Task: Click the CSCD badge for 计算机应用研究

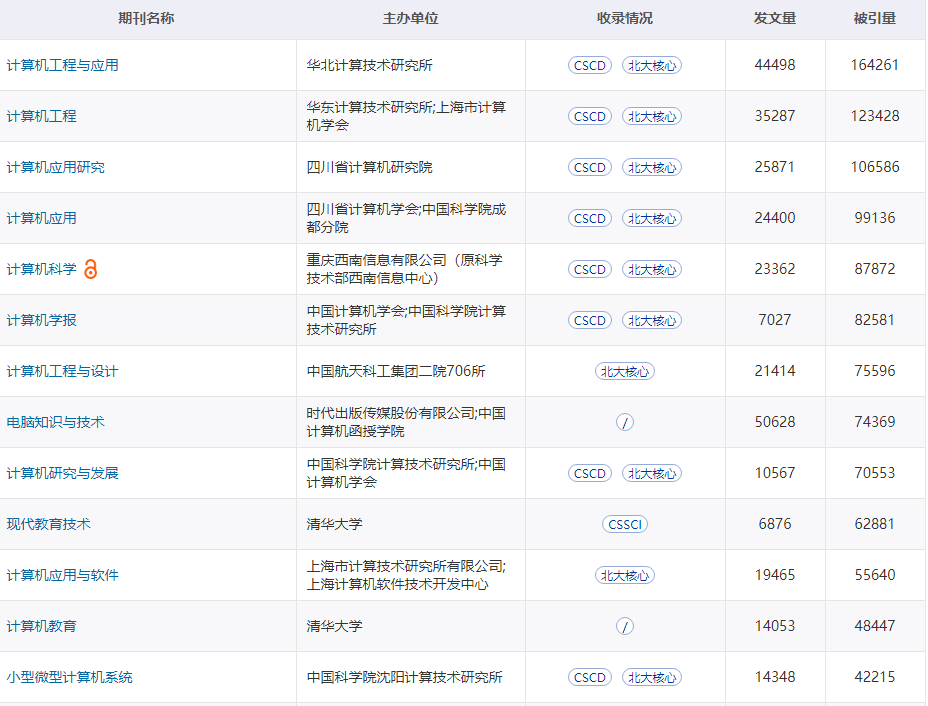Action: tap(589, 167)
